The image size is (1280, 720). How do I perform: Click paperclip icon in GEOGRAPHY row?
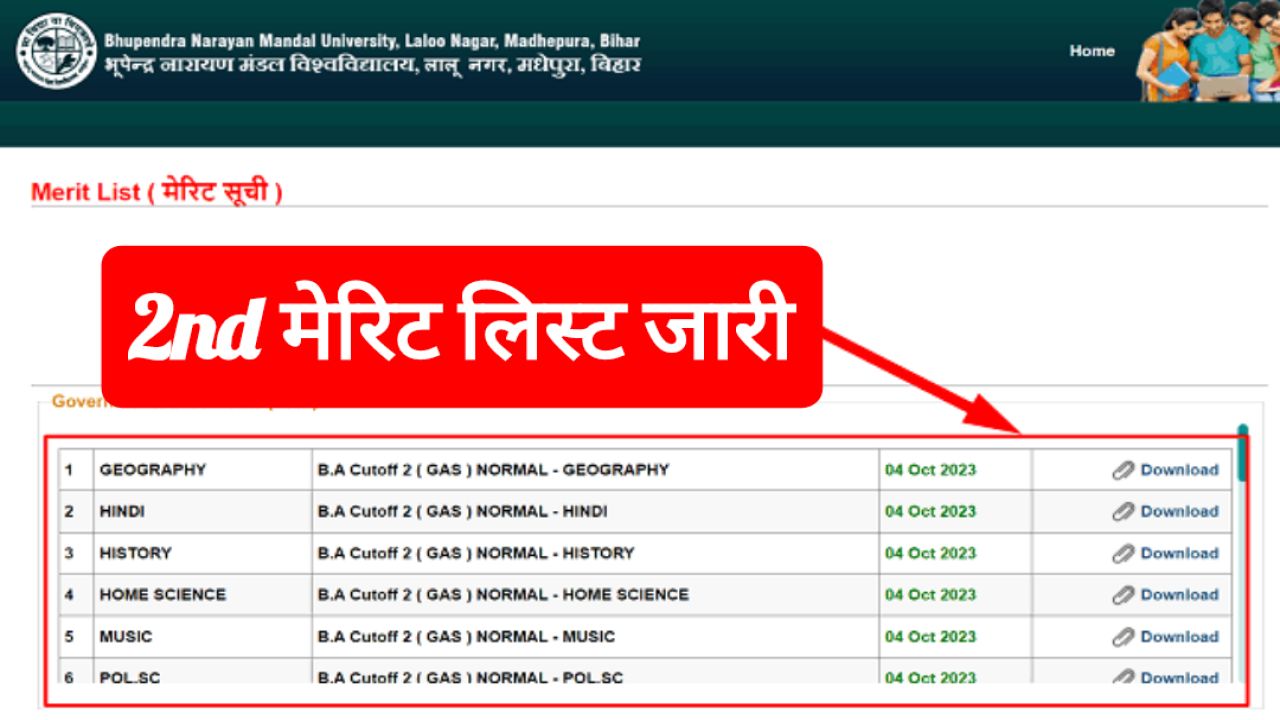tap(1123, 470)
